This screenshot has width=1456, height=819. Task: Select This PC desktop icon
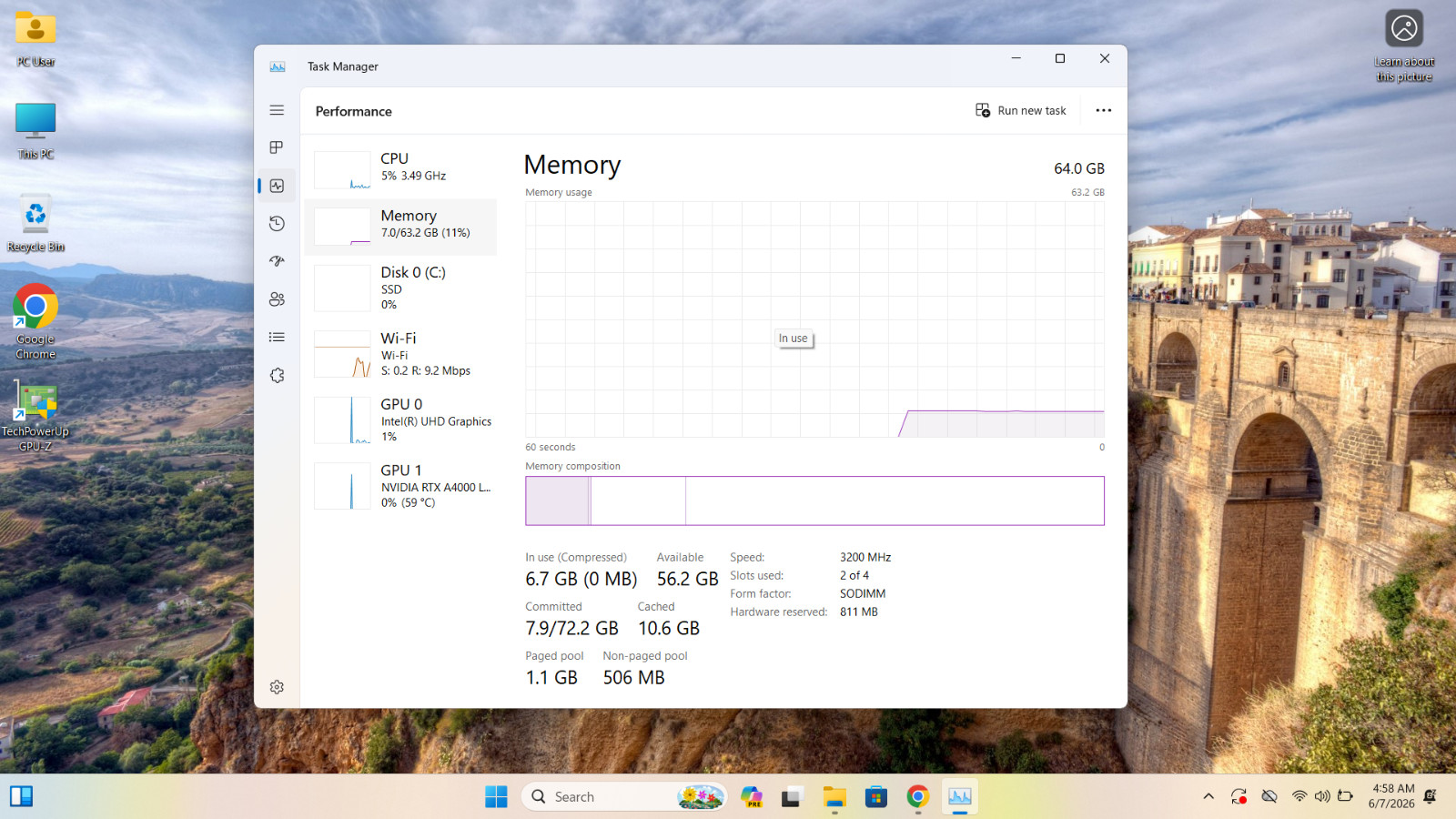tap(35, 131)
